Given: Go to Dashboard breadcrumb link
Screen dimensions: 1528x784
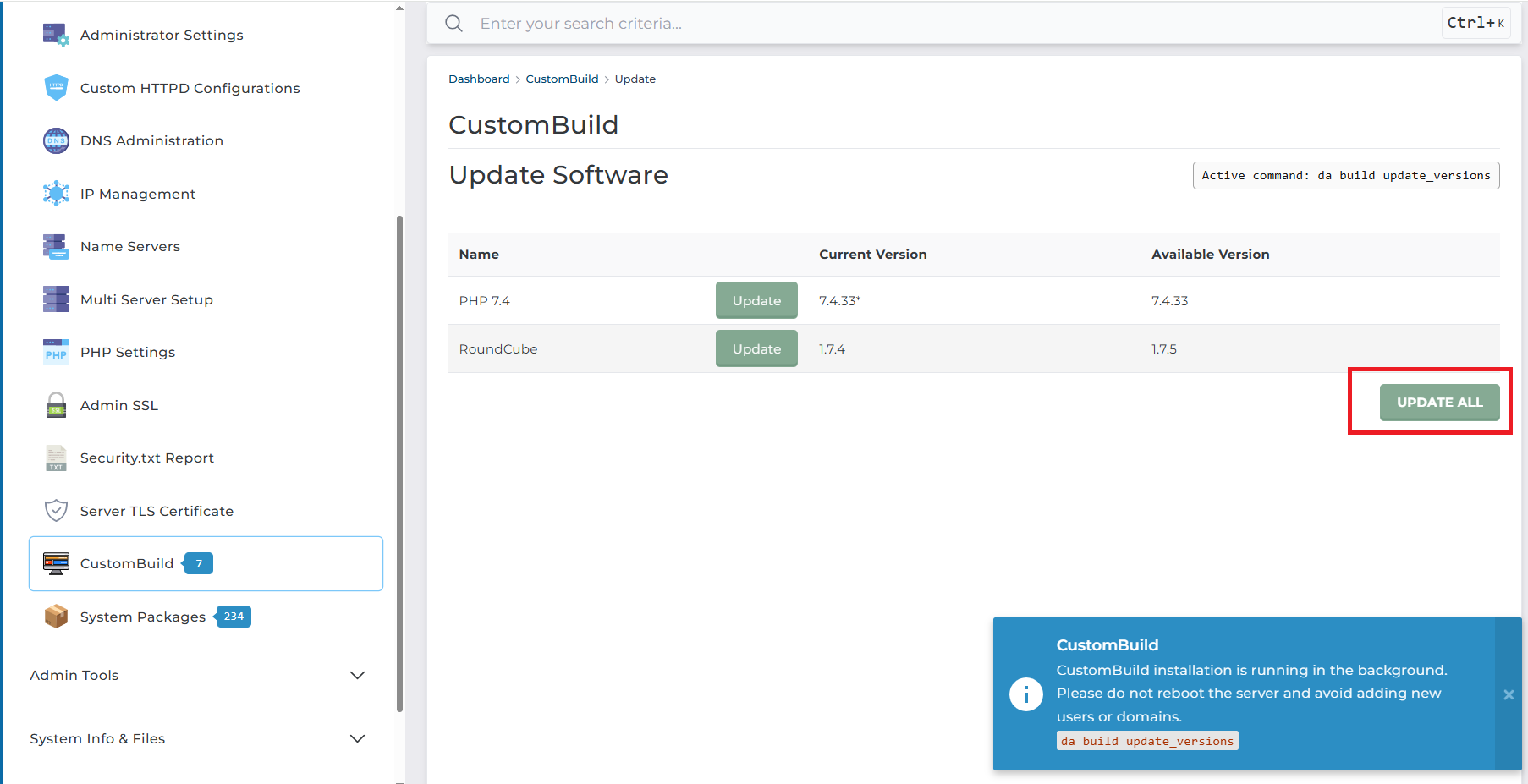Looking at the screenshot, I should coord(479,79).
